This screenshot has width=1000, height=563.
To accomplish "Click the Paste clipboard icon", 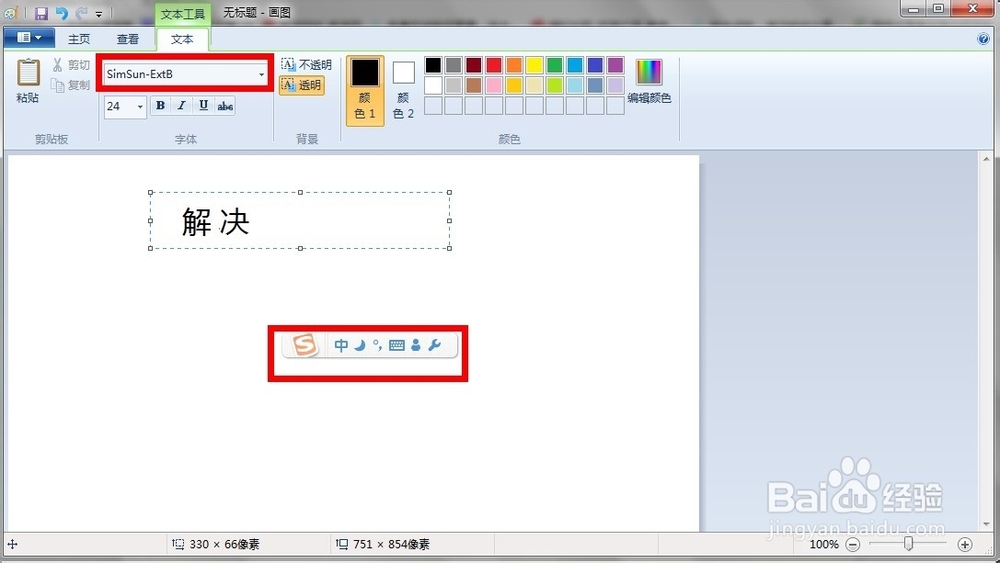I will [x=28, y=73].
